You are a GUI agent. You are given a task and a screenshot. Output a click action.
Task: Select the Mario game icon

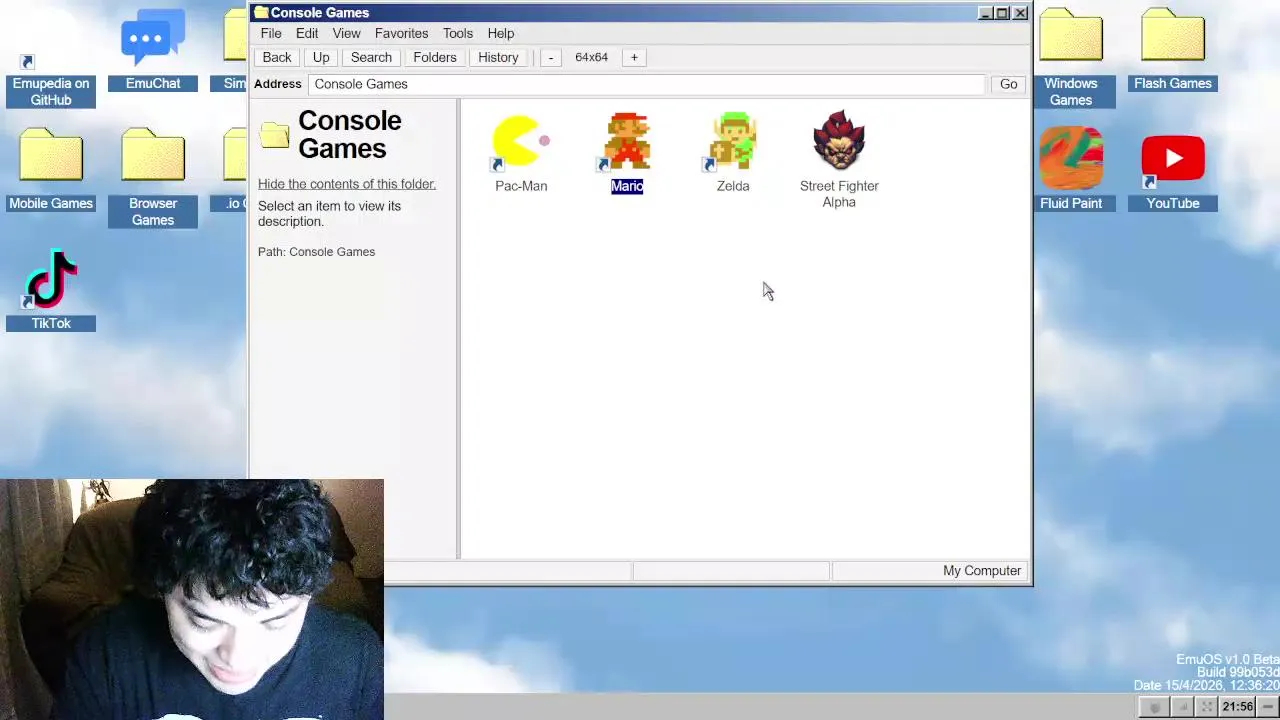(627, 152)
